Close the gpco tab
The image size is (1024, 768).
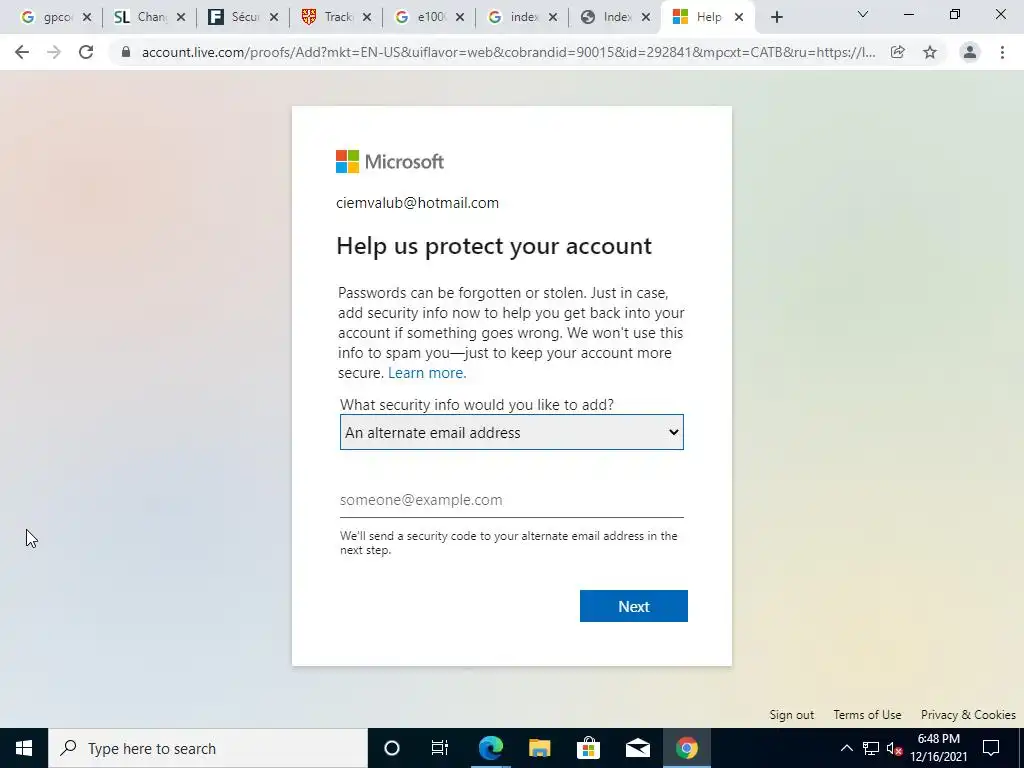coord(87,18)
